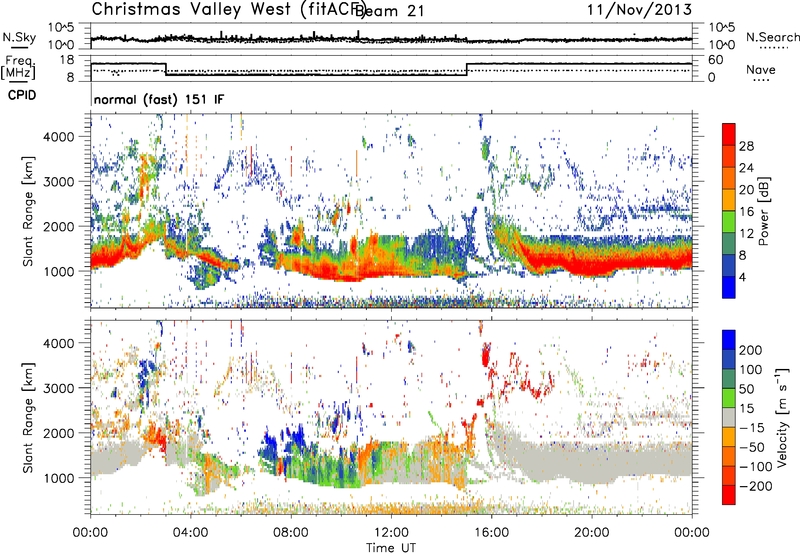Click the '12:00' time tick label

[x=391, y=533]
